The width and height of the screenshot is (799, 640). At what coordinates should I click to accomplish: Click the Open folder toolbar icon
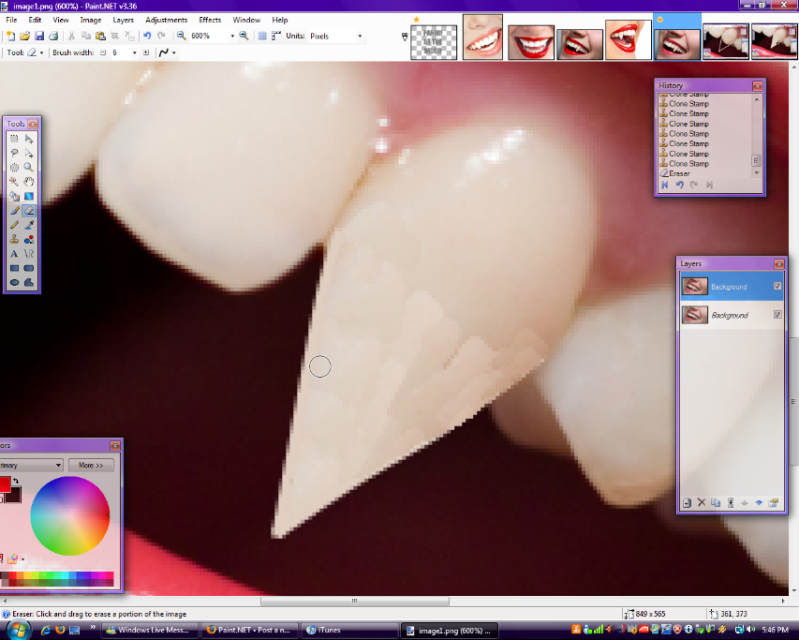point(24,36)
